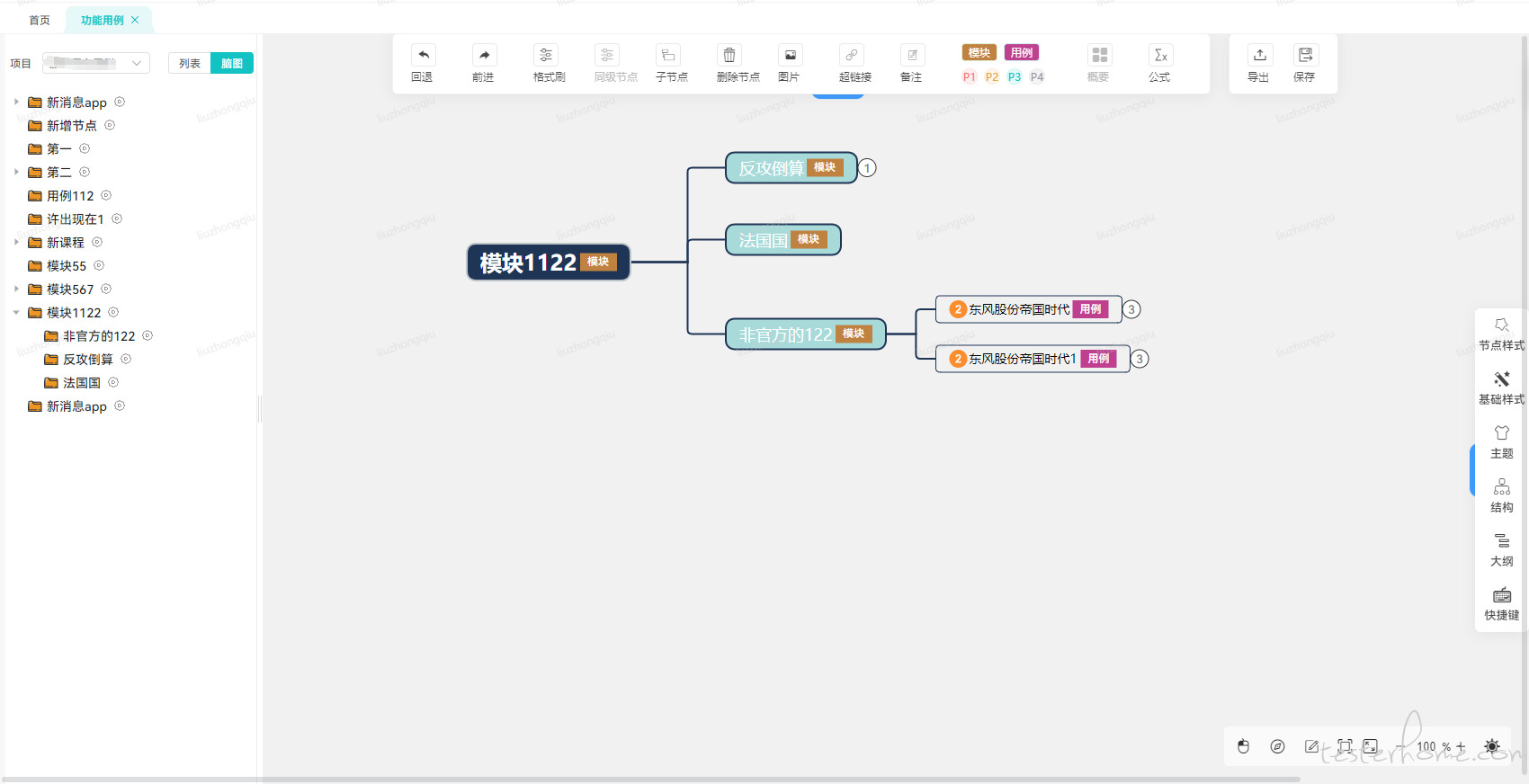The height and width of the screenshot is (784, 1529).
Task: Select the 非官方的122 mind map node
Action: [x=805, y=334]
